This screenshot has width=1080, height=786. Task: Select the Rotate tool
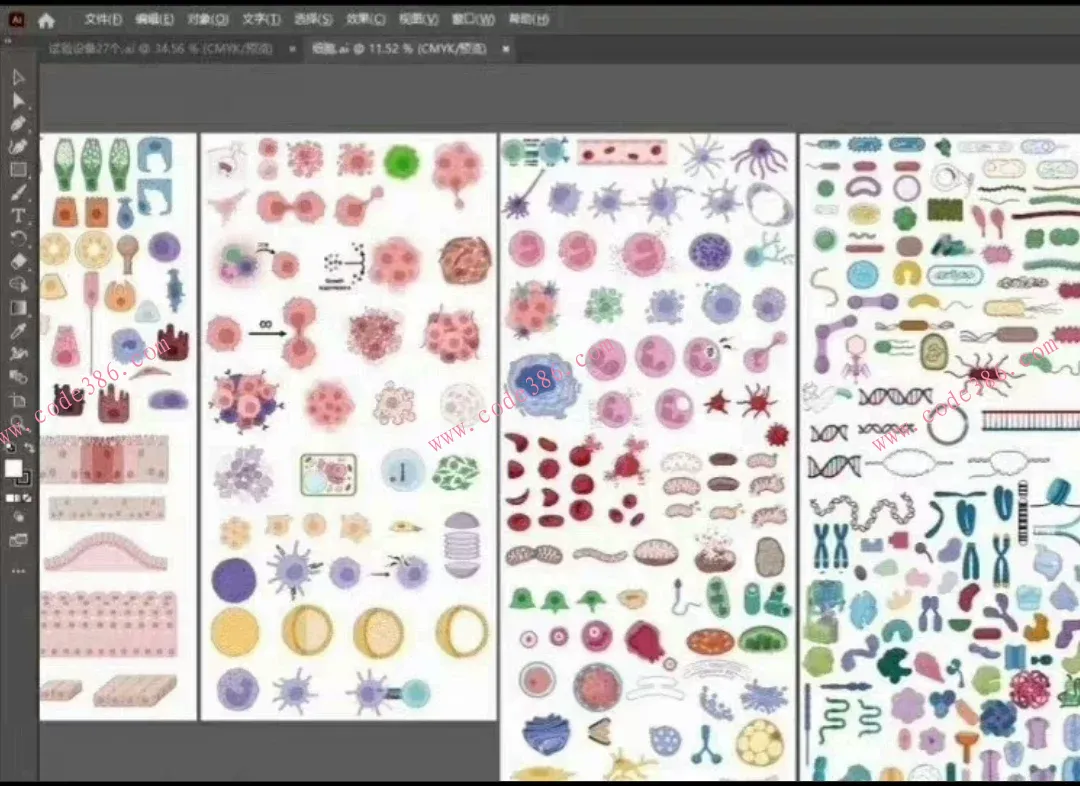pos(18,238)
